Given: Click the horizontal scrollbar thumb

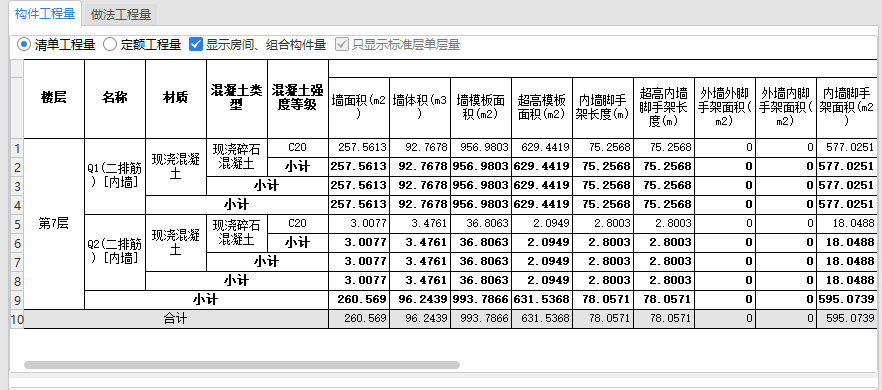Looking at the screenshot, I should click(242, 365).
